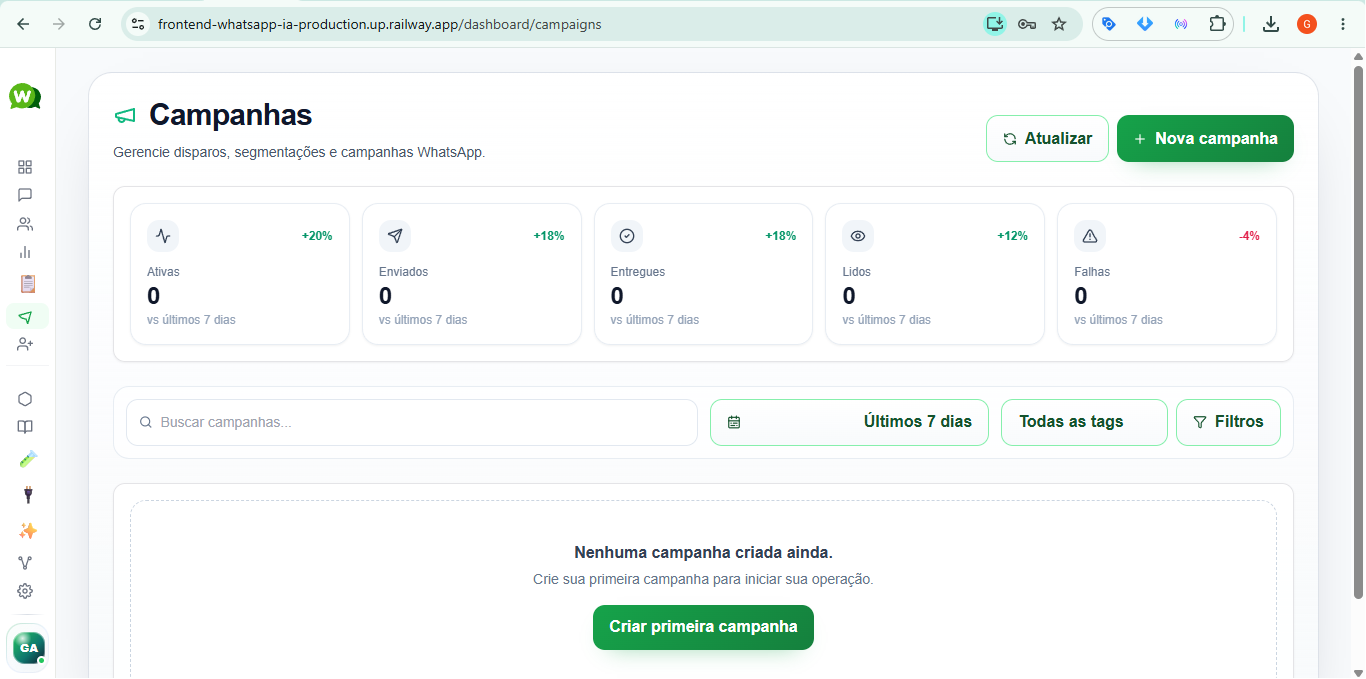Screen dimensions: 1366x679
Task: Open the Chrome profile G avatar
Action: pyautogui.click(x=1307, y=24)
